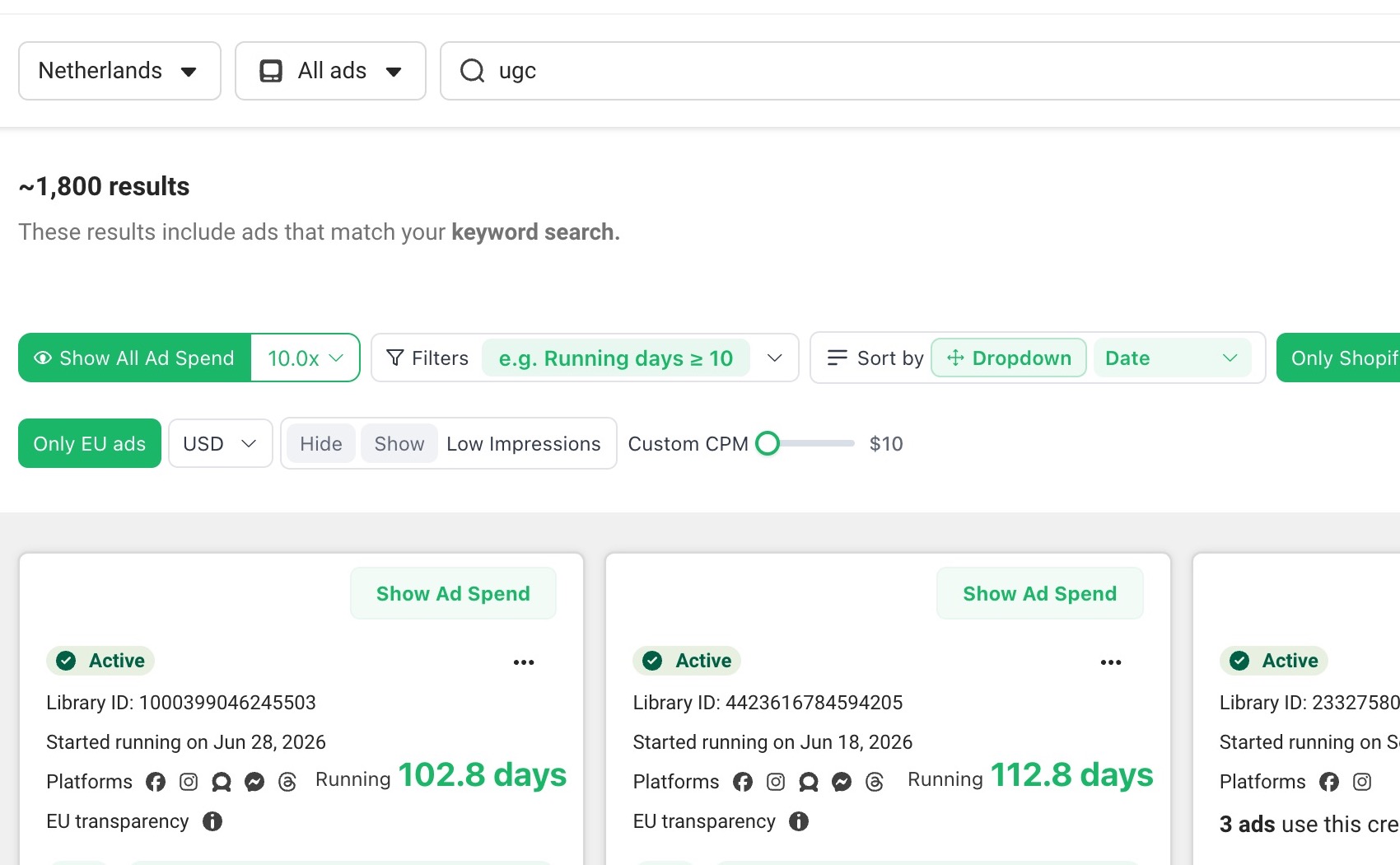1400x865 pixels.
Task: Click Instagram platform icon on first ad card
Action: click(x=189, y=782)
